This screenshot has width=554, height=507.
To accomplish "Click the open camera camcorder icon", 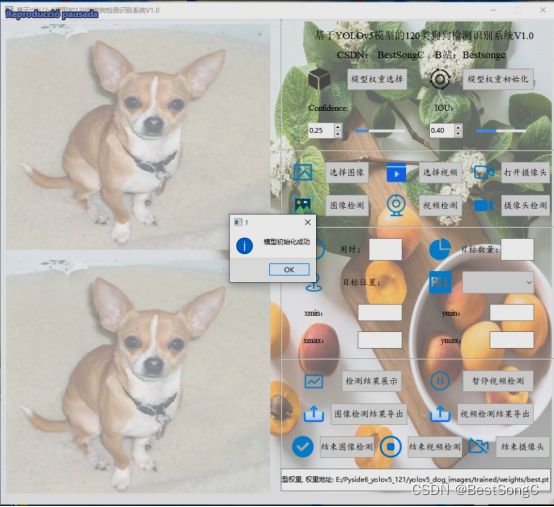I will 484,172.
